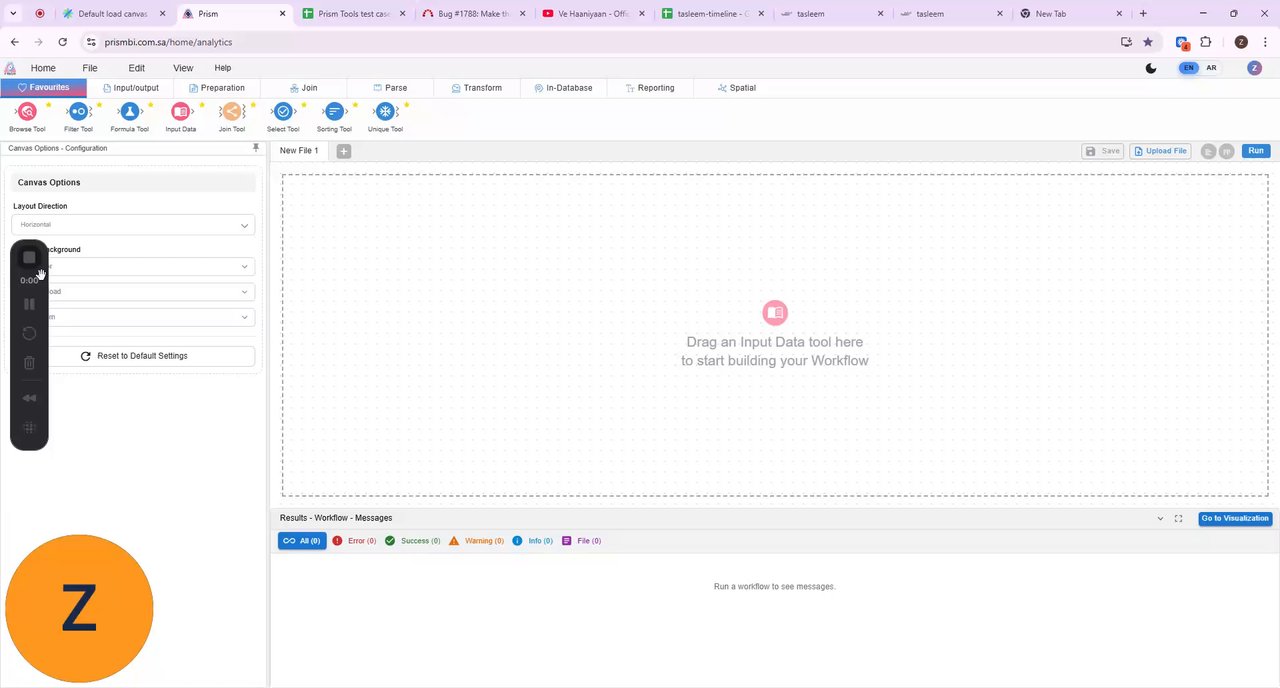
Task: Open browser Extensions puzzle icon
Action: tap(1205, 42)
